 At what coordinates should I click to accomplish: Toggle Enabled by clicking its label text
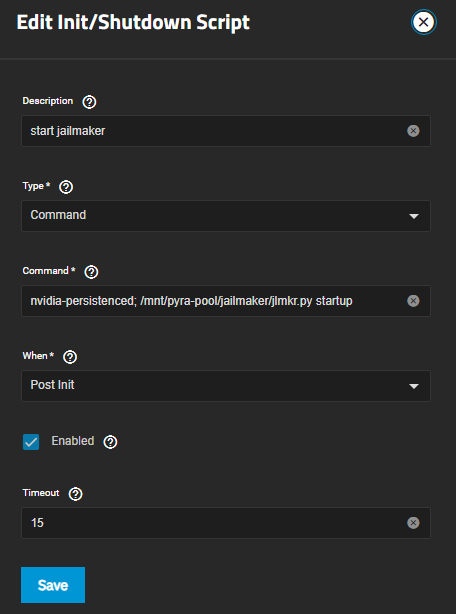click(x=73, y=441)
